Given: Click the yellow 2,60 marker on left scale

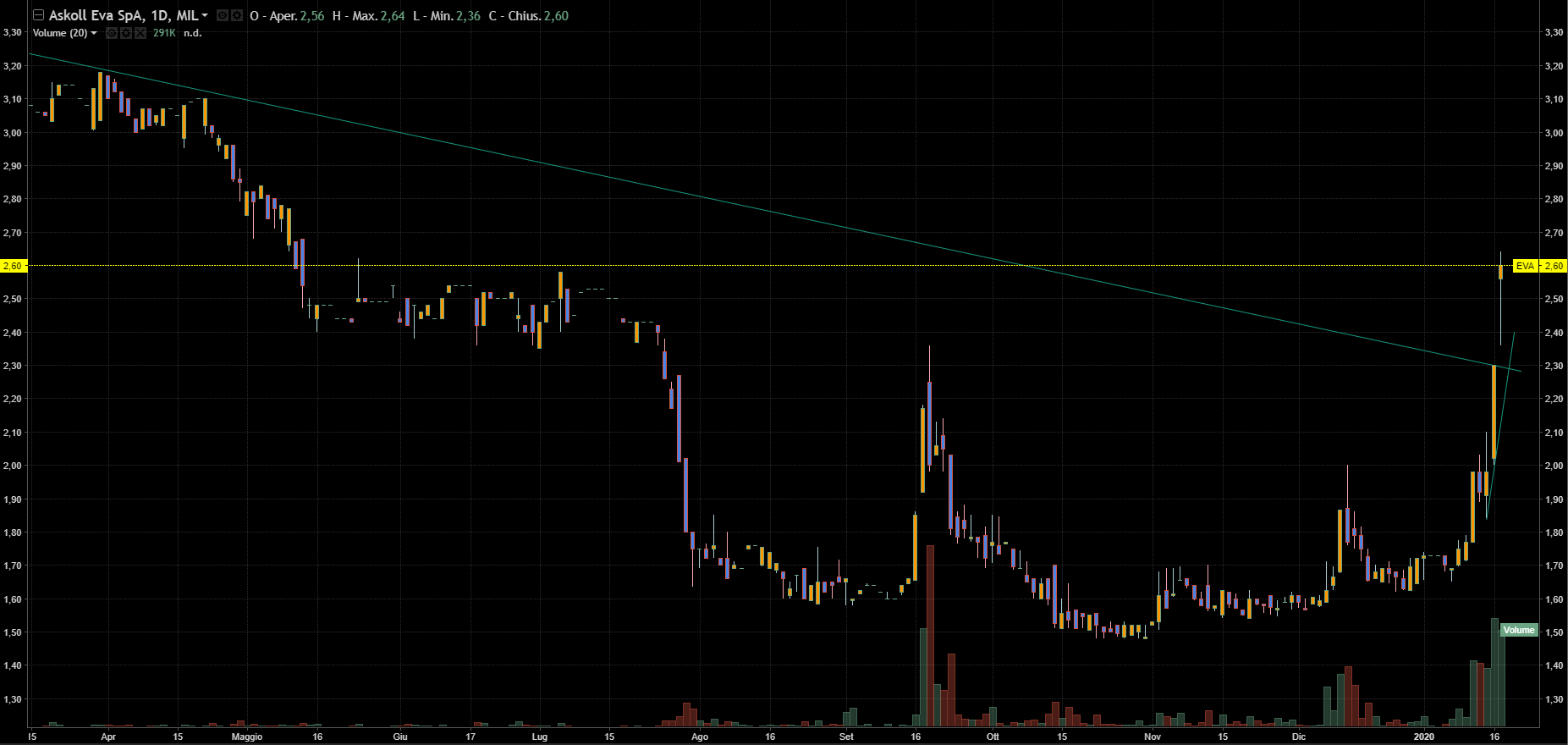Looking at the screenshot, I should pos(13,266).
